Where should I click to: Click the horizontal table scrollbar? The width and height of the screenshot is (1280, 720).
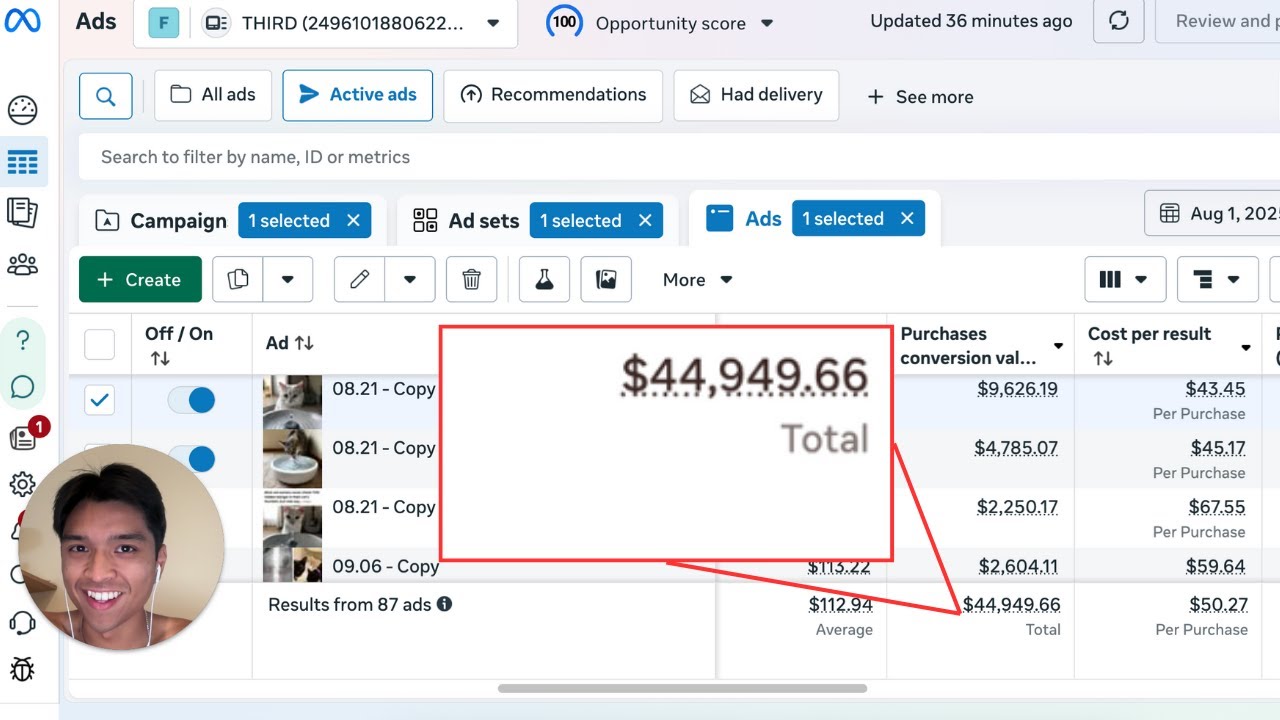coord(682,688)
